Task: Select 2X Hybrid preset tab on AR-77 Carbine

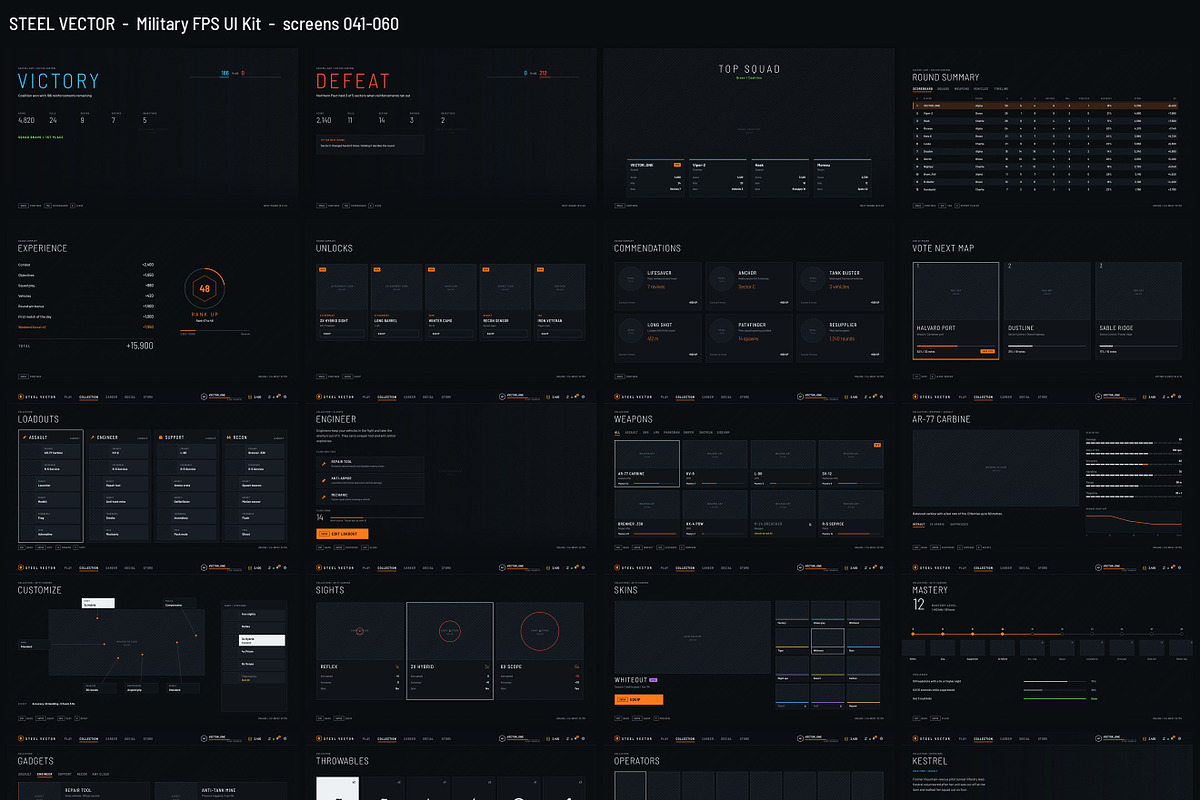Action: click(937, 524)
